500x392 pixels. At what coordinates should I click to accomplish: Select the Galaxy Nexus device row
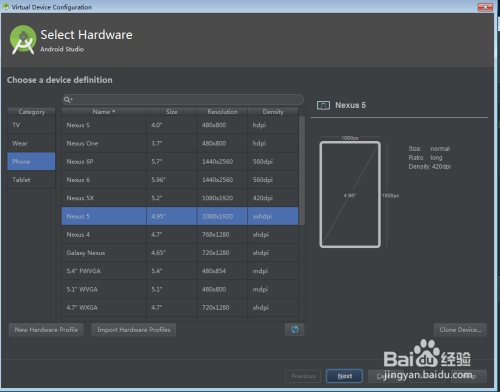point(180,253)
